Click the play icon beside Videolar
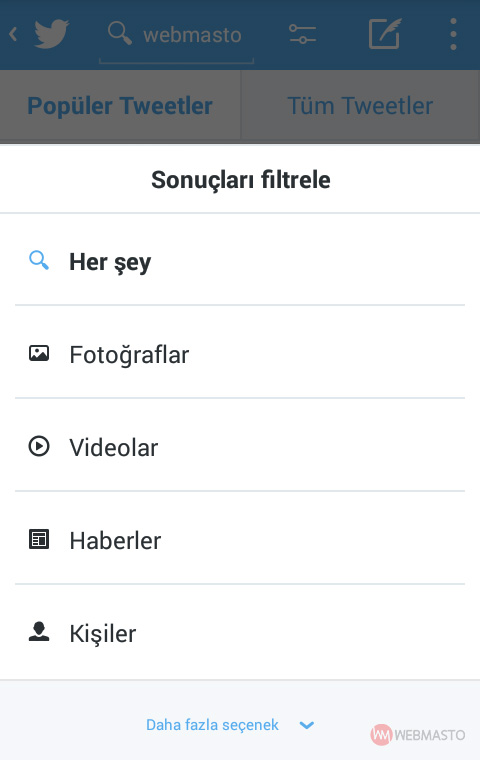The width and height of the screenshot is (480, 760). tap(39, 446)
